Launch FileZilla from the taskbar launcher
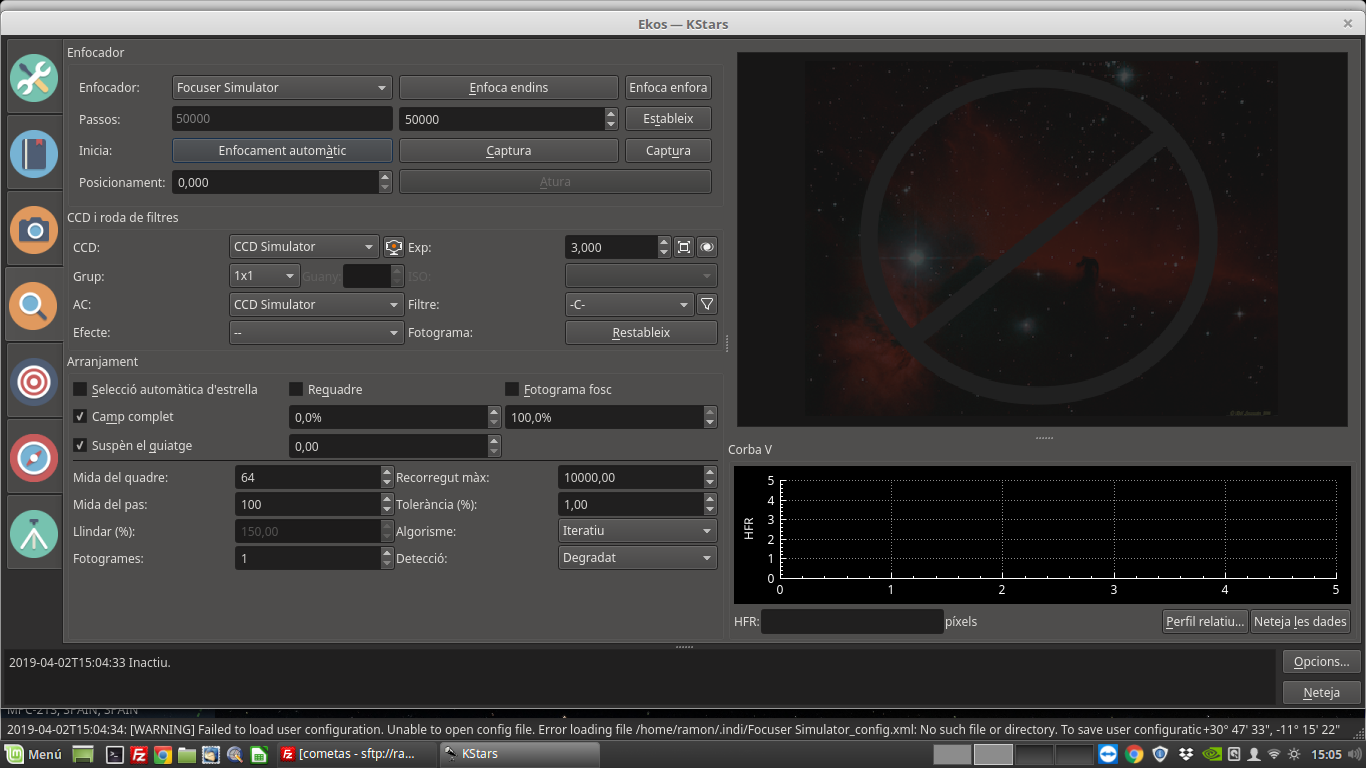 point(140,754)
